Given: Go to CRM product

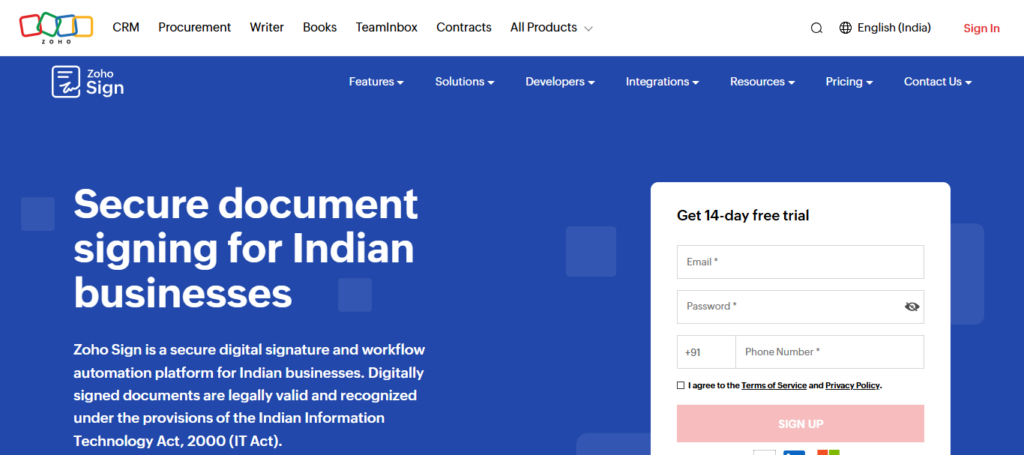Looking at the screenshot, I should pyautogui.click(x=126, y=27).
